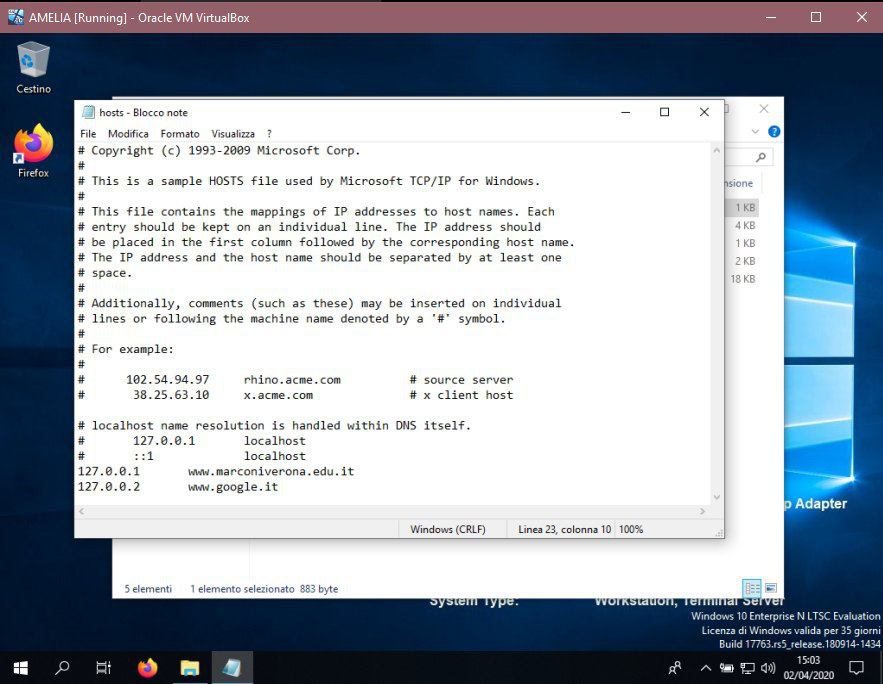Expand the Explorer ribbon chevron
This screenshot has width=883, height=684.
[x=755, y=132]
